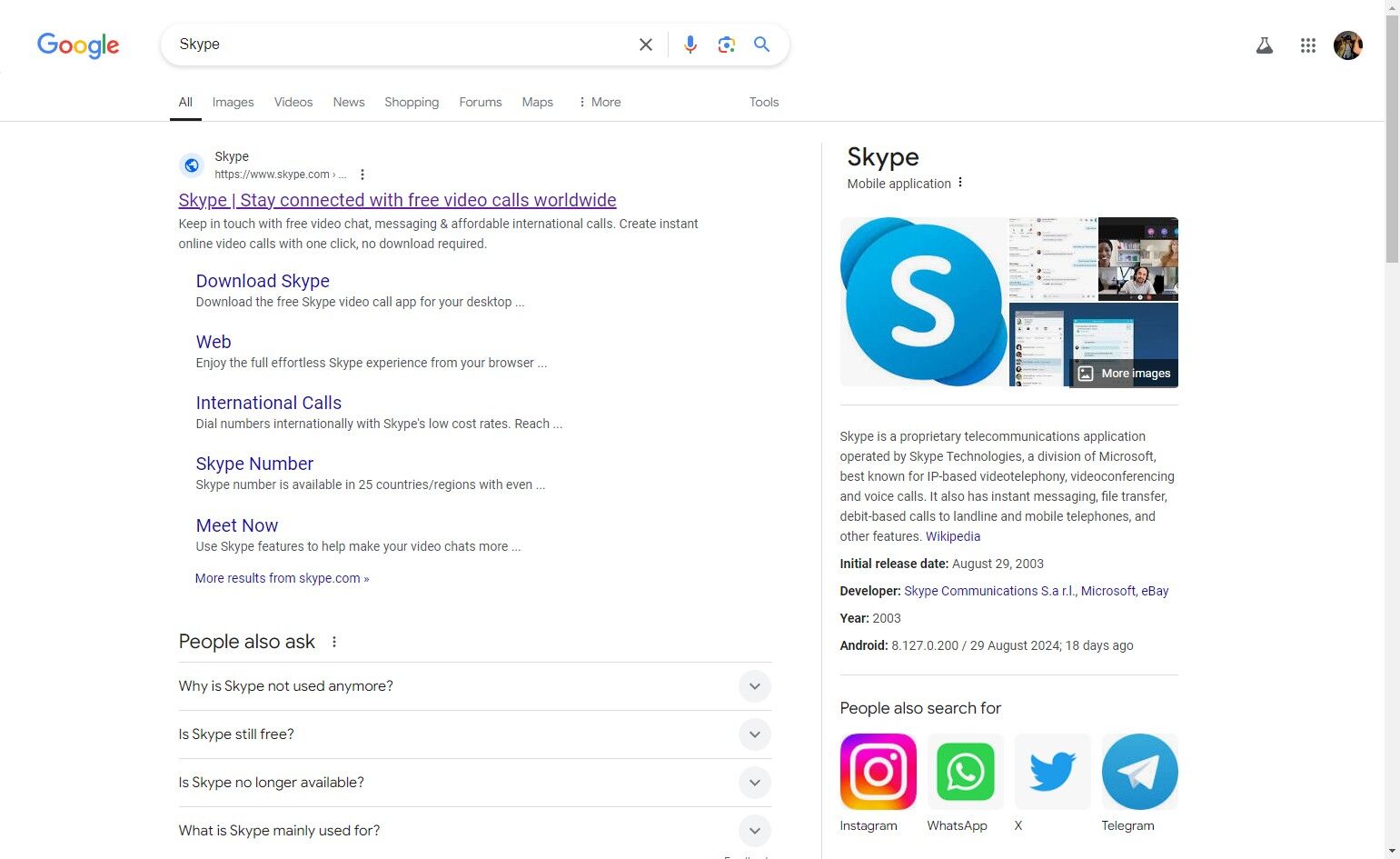Click 'More results from skype.com'

282,578
